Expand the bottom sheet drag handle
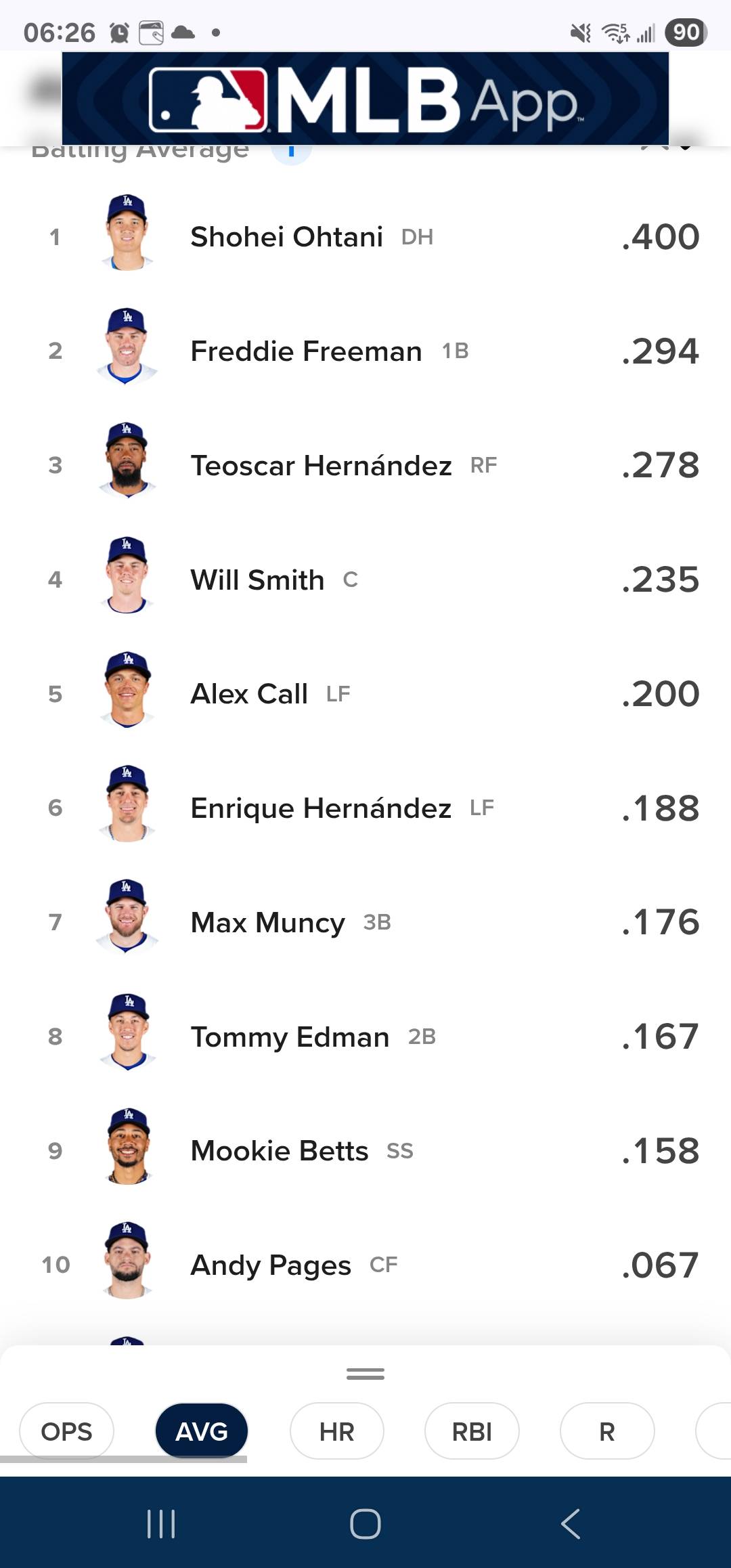 (365, 1374)
